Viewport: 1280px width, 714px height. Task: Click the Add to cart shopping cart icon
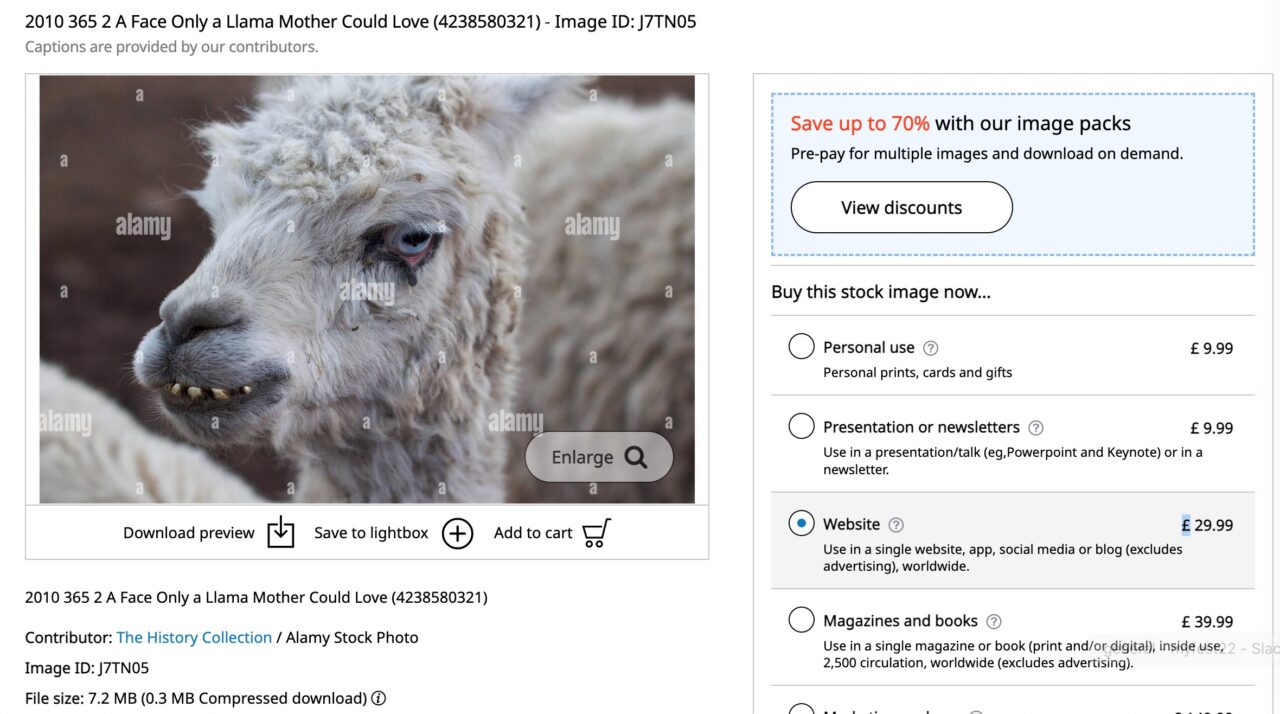tap(596, 532)
